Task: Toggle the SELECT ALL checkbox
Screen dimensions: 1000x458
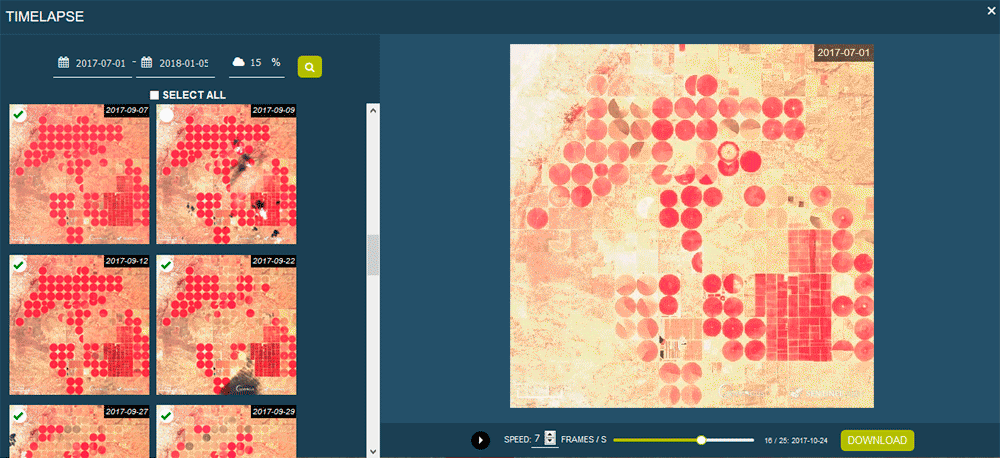Action: [x=154, y=95]
